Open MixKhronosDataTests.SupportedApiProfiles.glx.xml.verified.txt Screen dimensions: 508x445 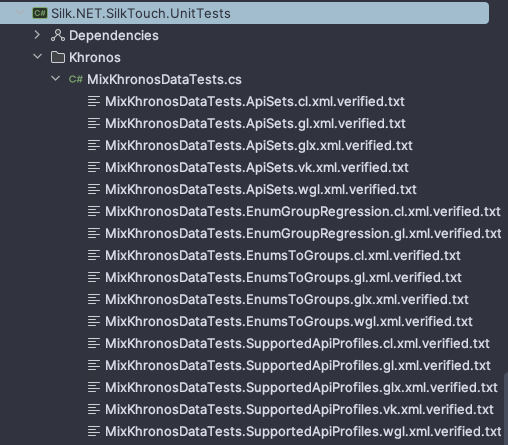301,387
